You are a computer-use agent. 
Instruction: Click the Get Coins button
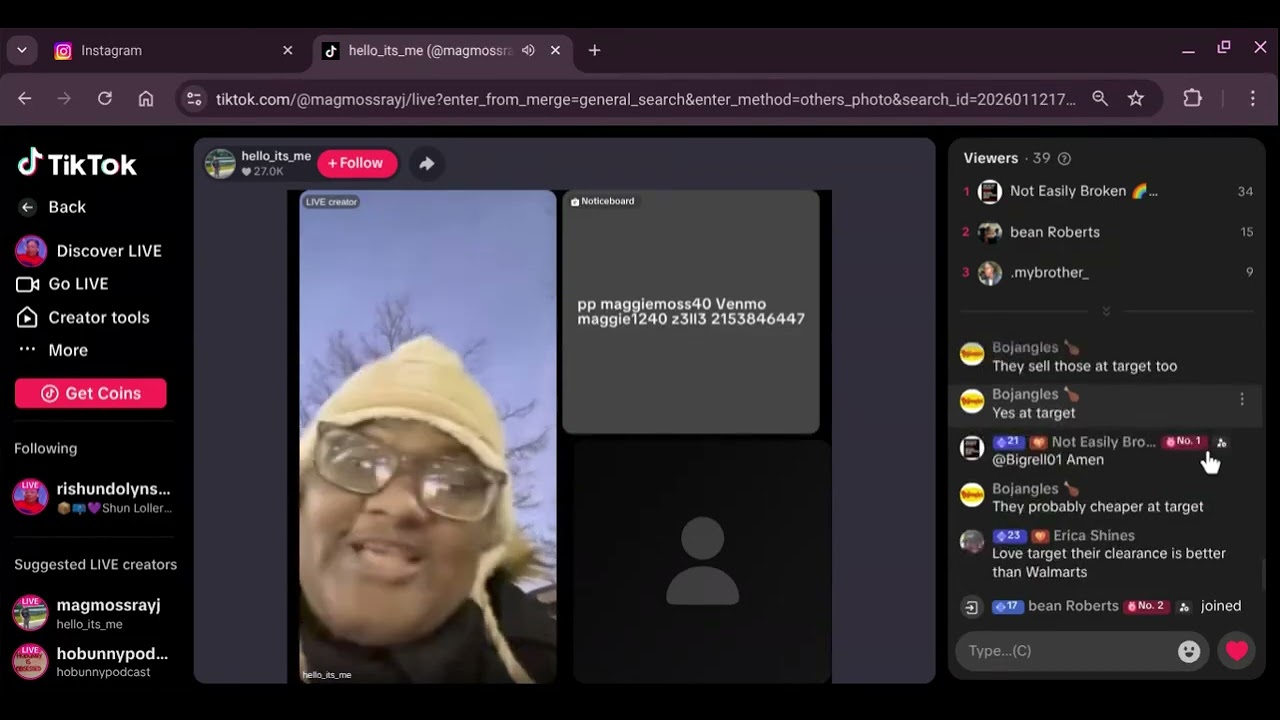pyautogui.click(x=91, y=393)
